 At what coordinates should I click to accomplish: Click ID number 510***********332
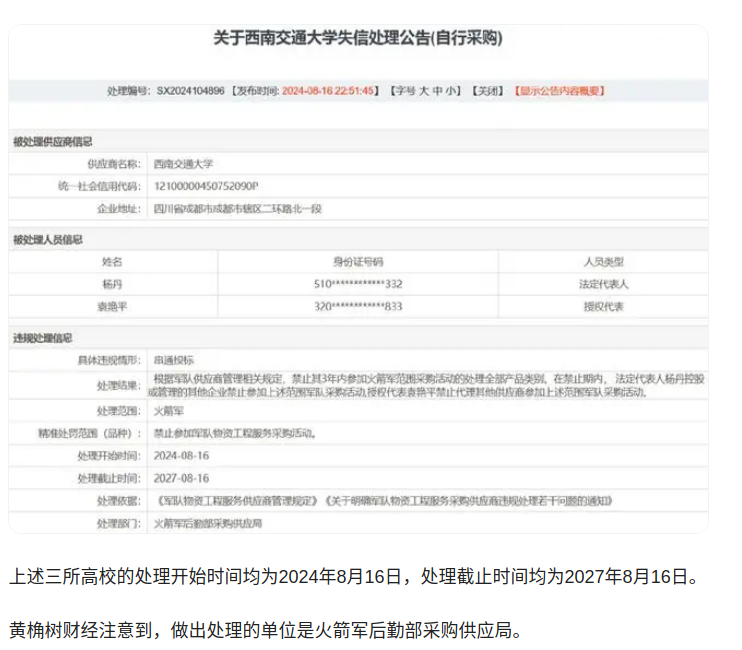pos(358,284)
